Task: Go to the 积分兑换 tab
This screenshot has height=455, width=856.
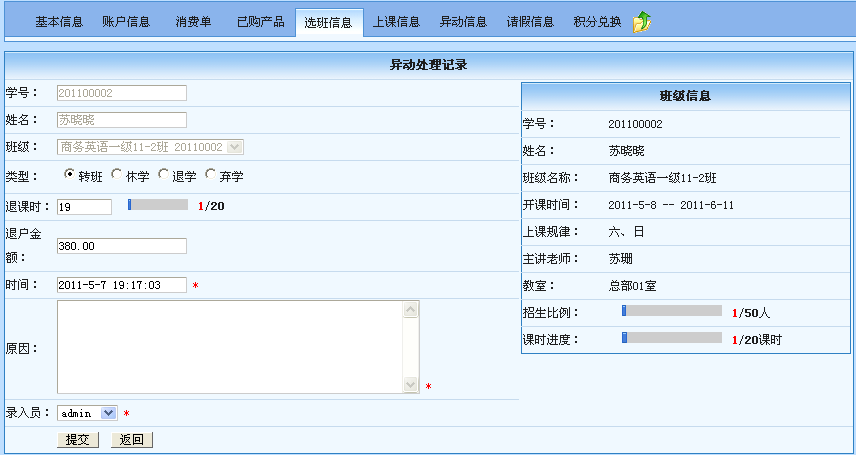Action: [x=597, y=22]
